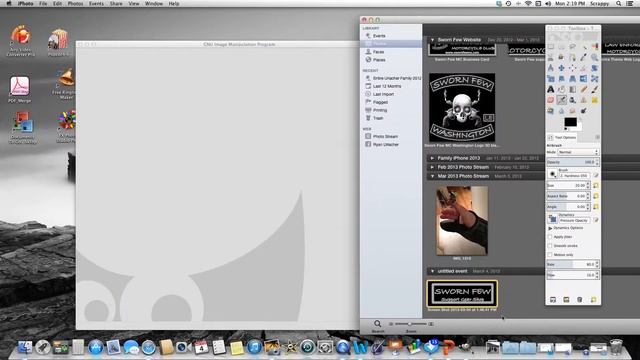Select the Ink tool

[572, 100]
